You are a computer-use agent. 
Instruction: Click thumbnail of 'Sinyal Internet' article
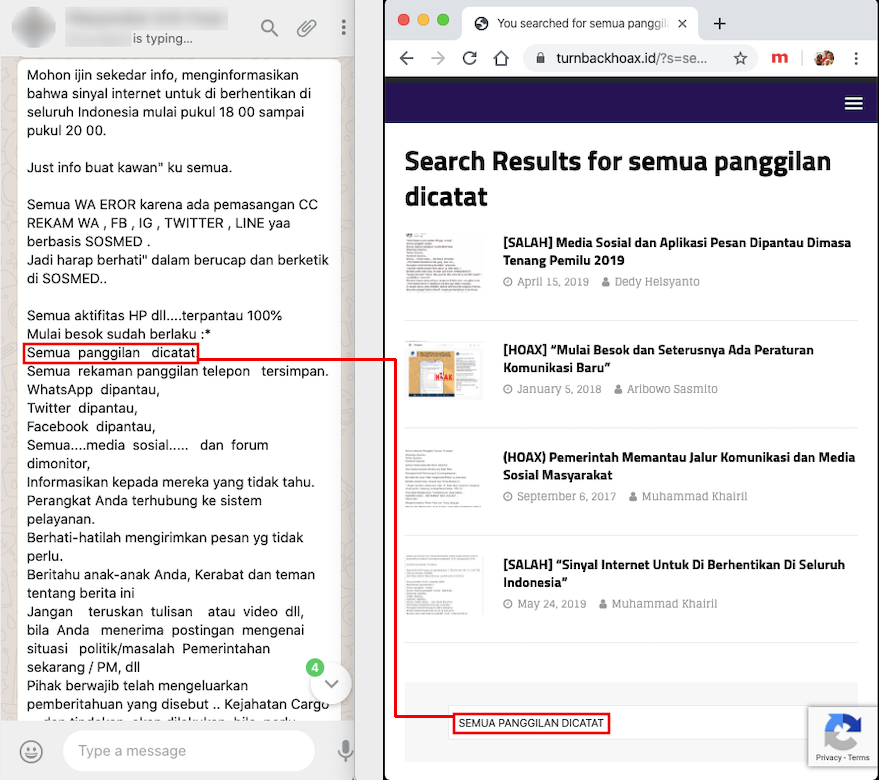pos(444,584)
